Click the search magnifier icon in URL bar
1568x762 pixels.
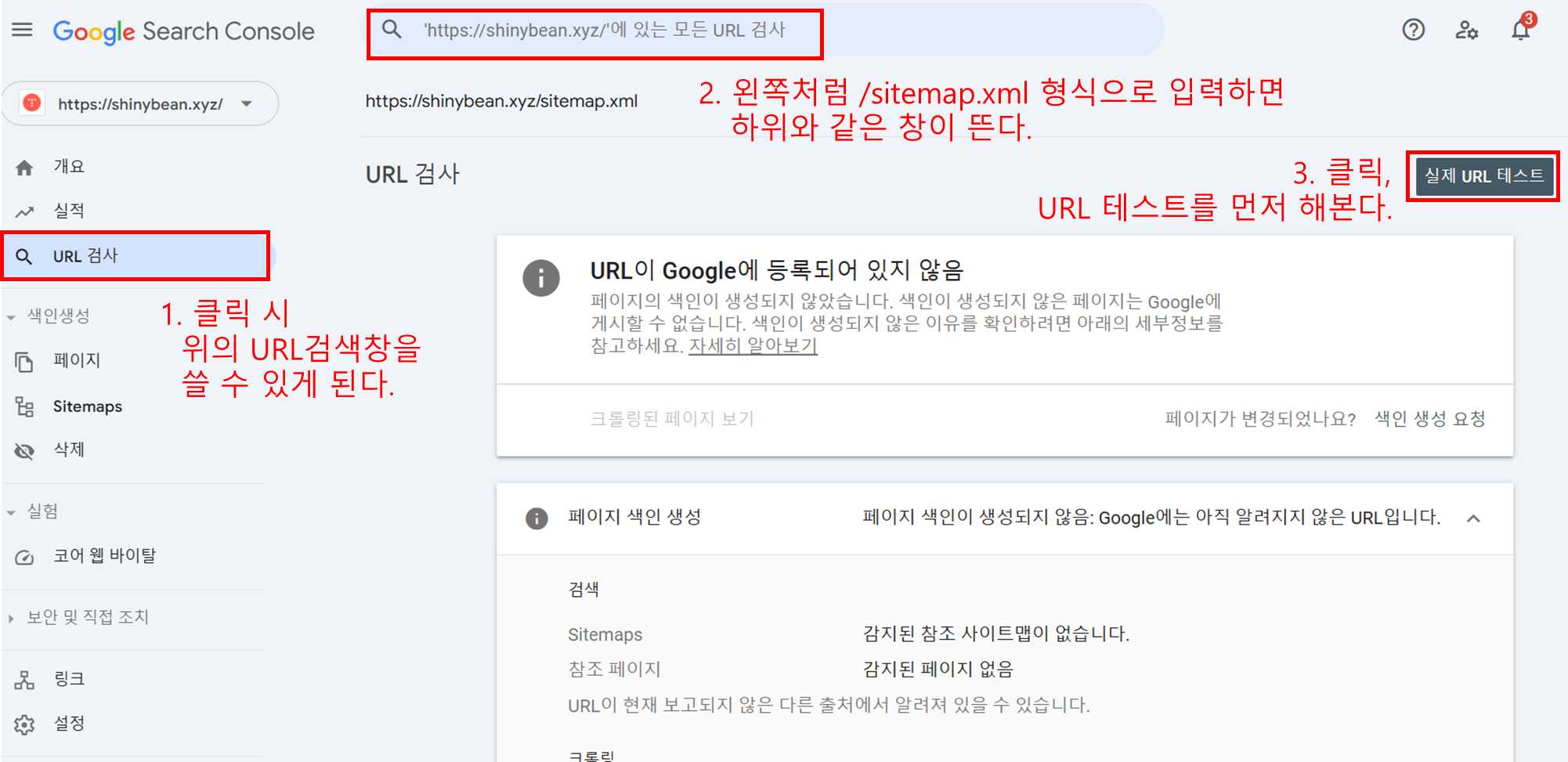point(392,30)
